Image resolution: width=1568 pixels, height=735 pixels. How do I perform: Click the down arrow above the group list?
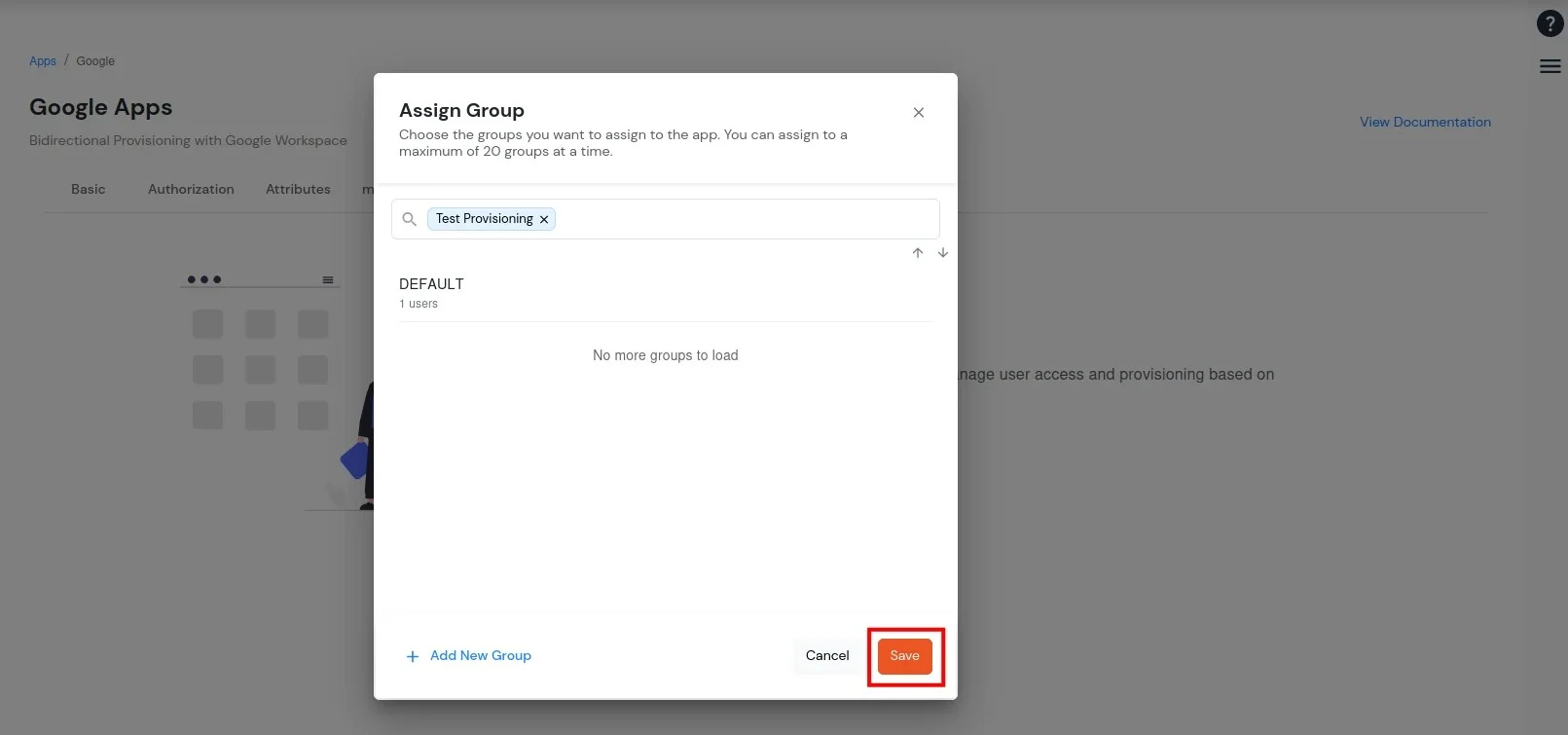click(x=943, y=253)
